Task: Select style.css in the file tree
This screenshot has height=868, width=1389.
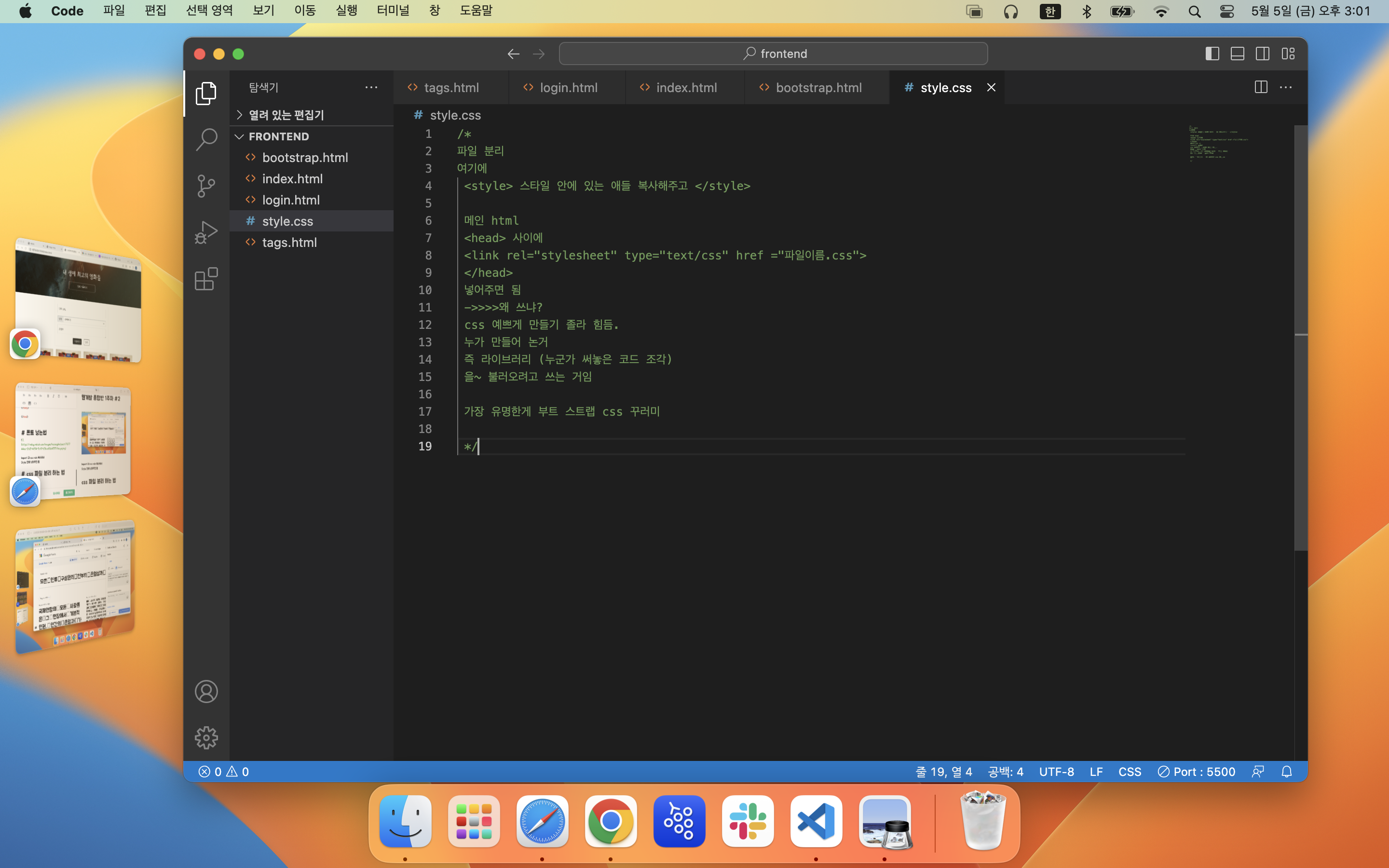Action: tap(312, 221)
